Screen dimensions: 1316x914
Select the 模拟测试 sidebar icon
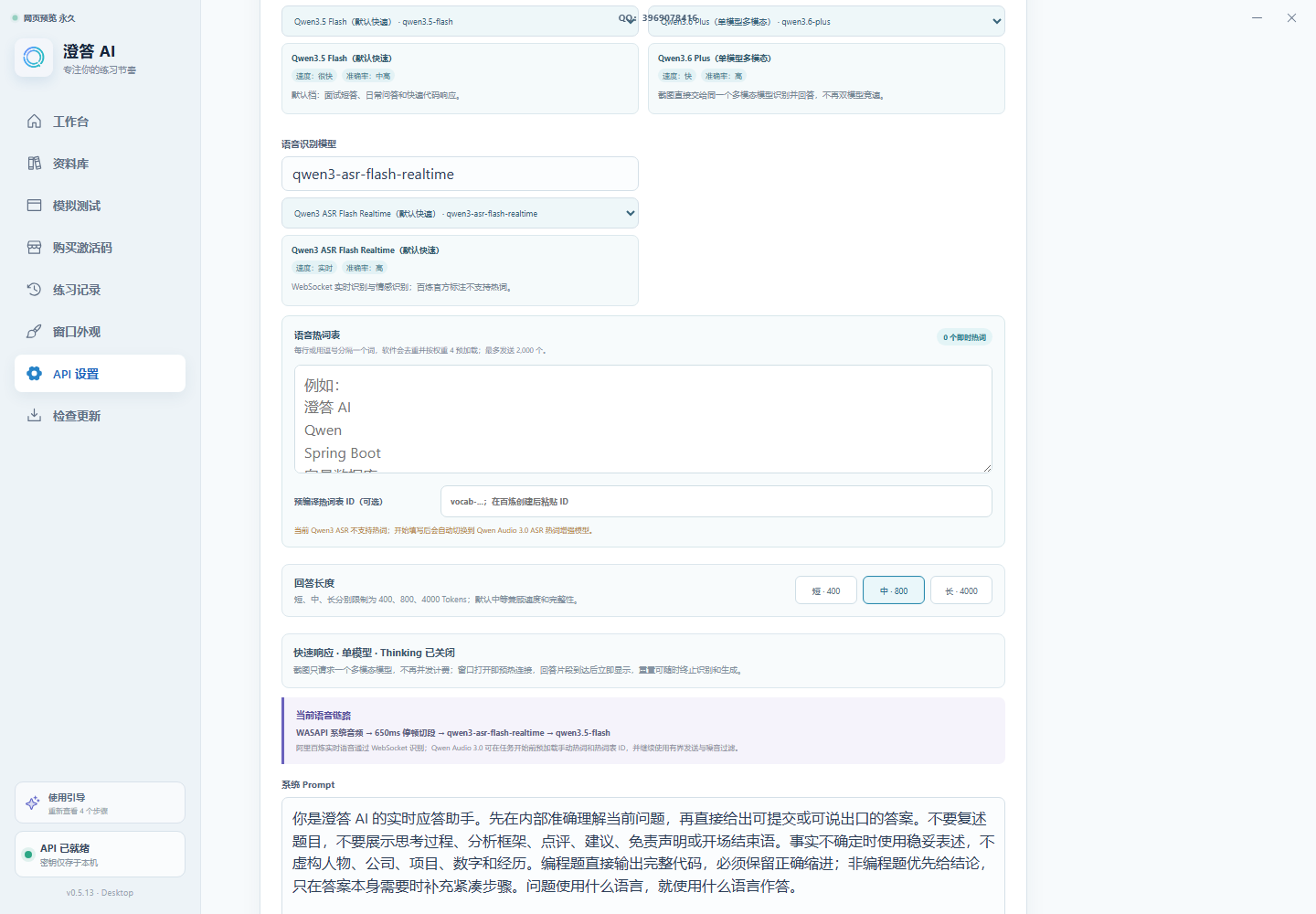[x=34, y=206]
